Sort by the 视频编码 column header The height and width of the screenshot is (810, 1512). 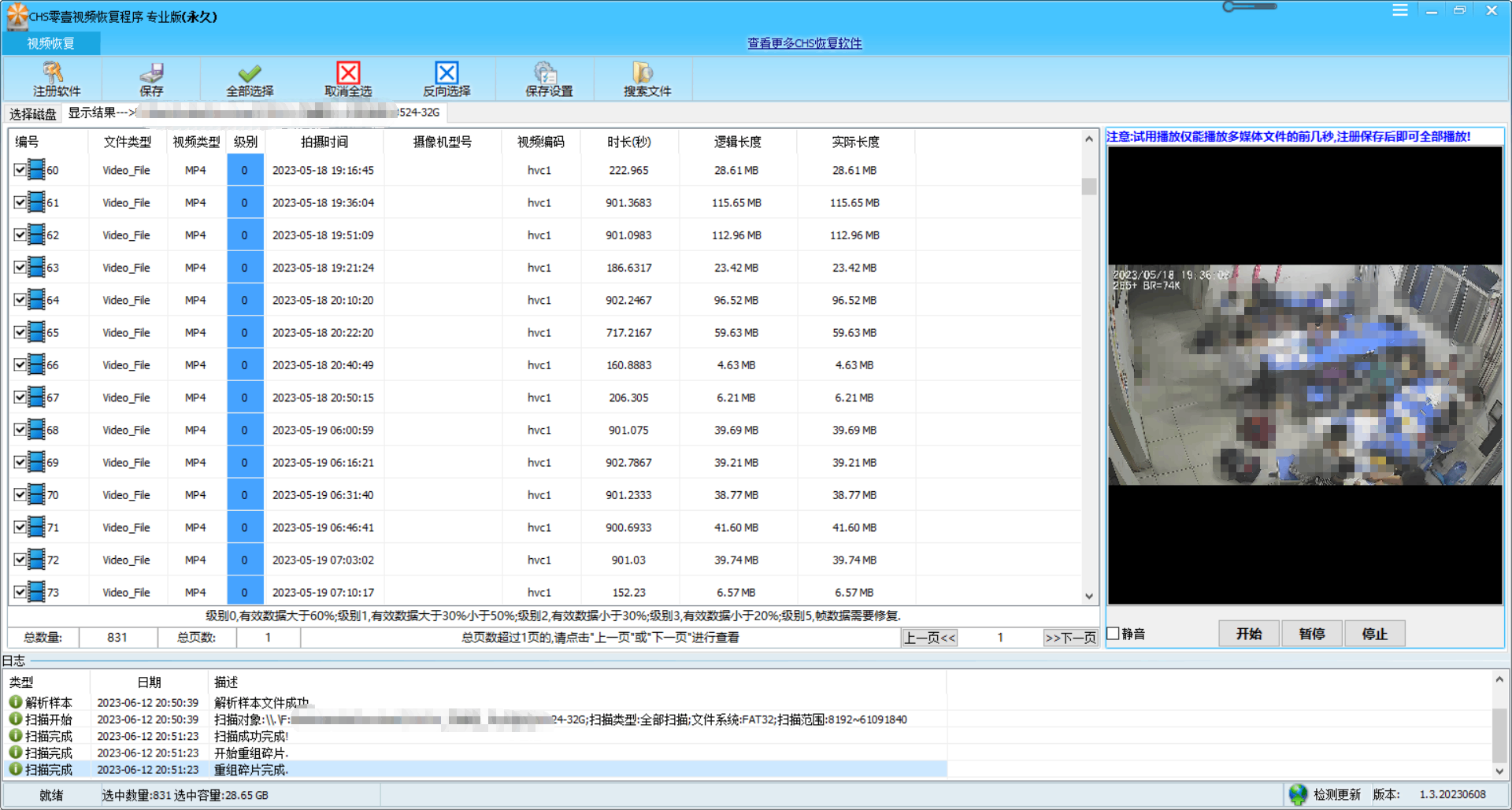pos(541,142)
